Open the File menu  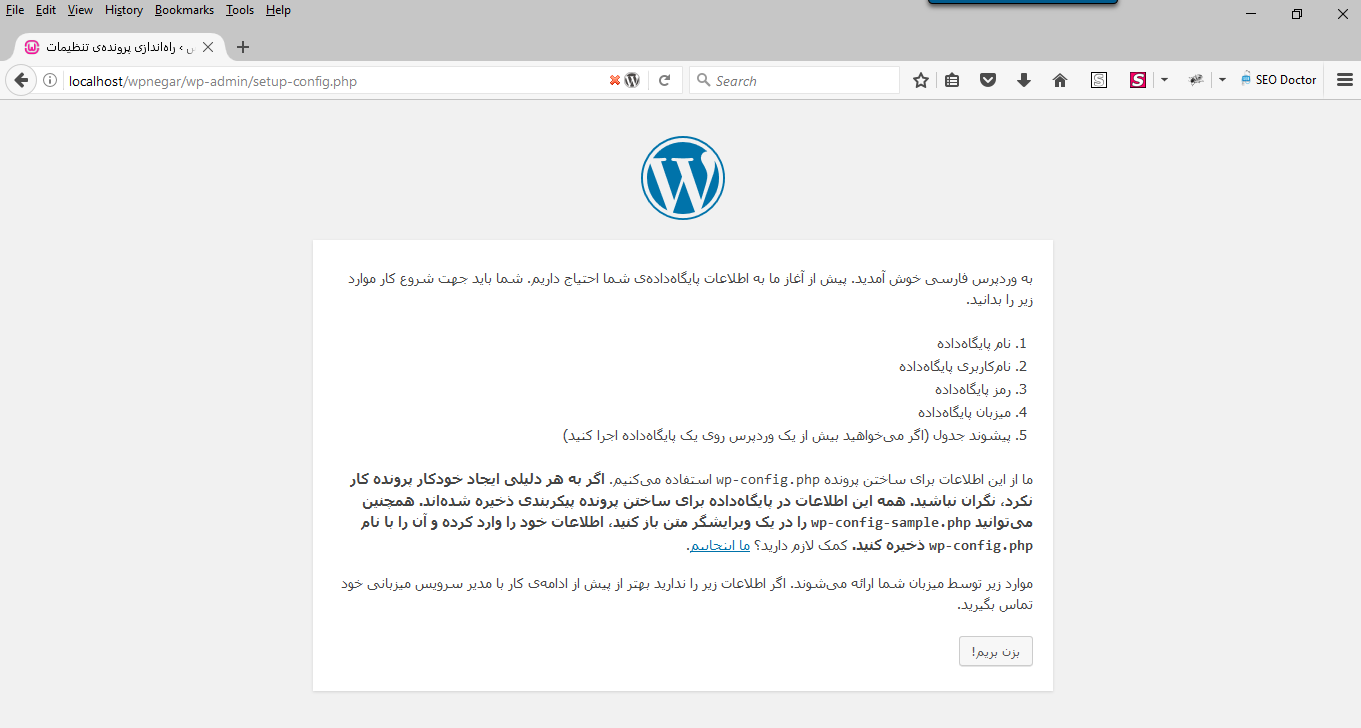(x=15, y=10)
